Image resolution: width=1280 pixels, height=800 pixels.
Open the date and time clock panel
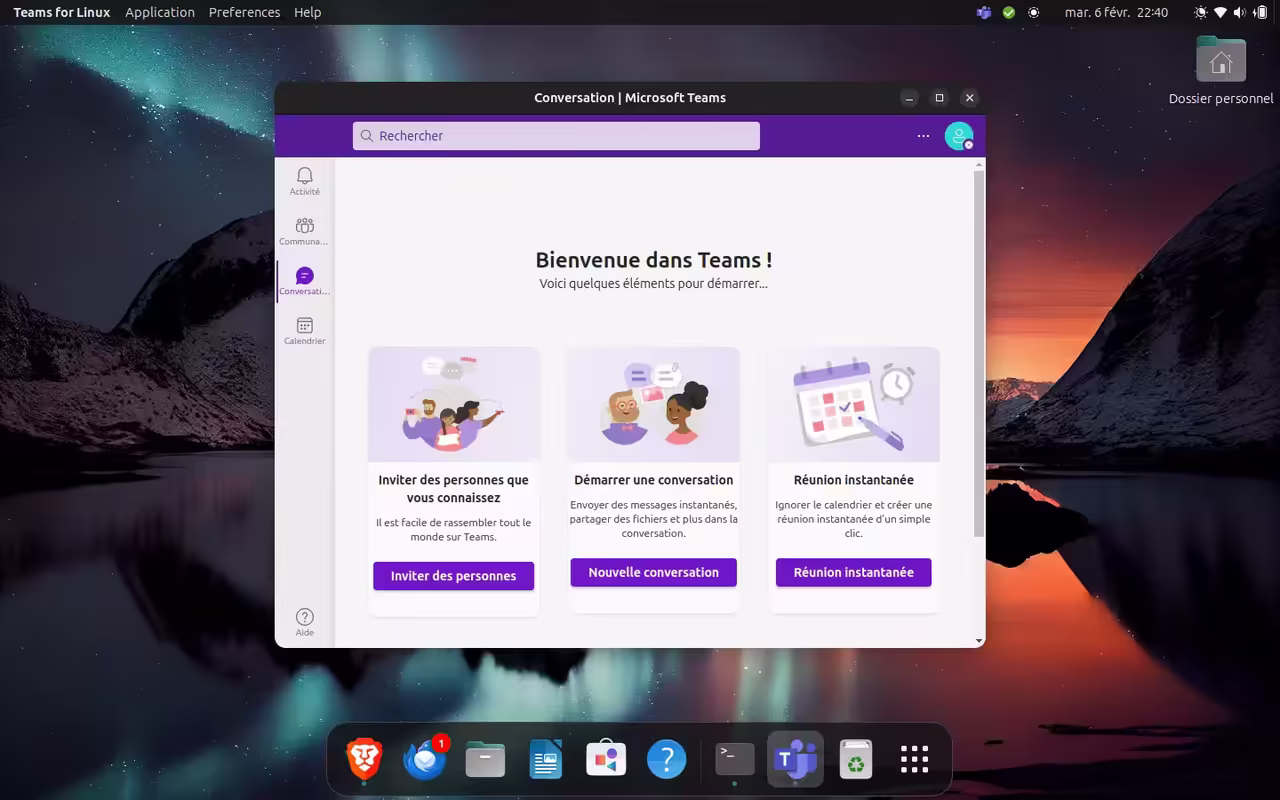pos(1116,12)
